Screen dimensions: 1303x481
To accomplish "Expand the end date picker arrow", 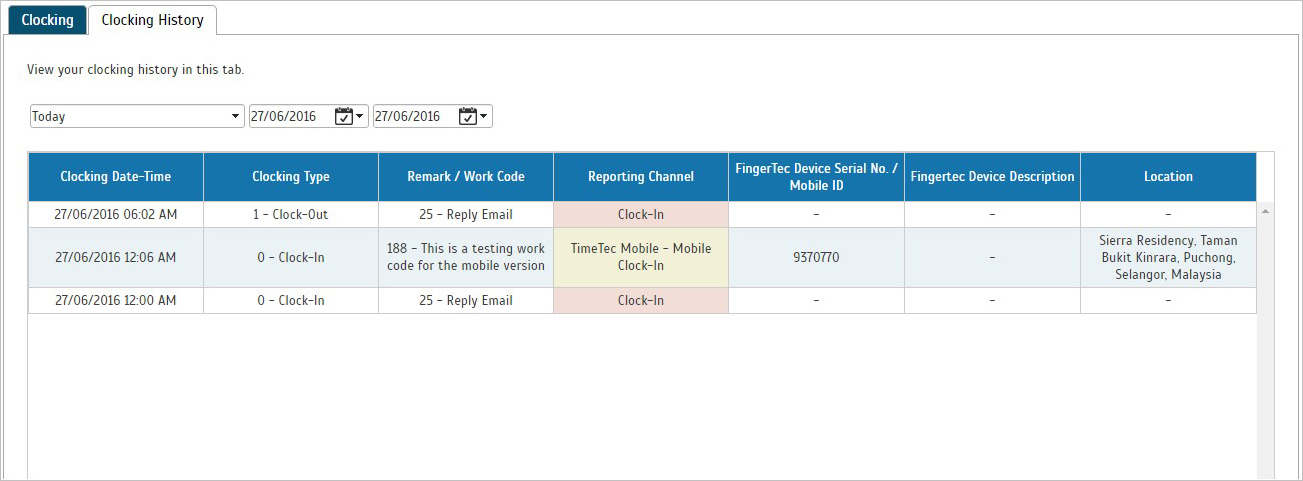I will [x=484, y=116].
